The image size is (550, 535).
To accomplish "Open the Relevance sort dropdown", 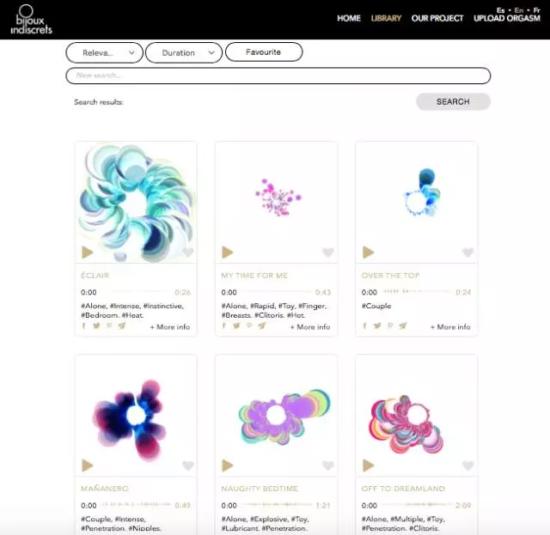I will (x=104, y=53).
